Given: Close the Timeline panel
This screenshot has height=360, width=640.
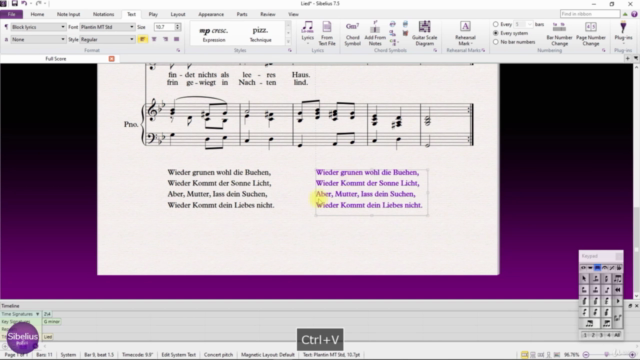Looking at the screenshot, I should [636, 306].
